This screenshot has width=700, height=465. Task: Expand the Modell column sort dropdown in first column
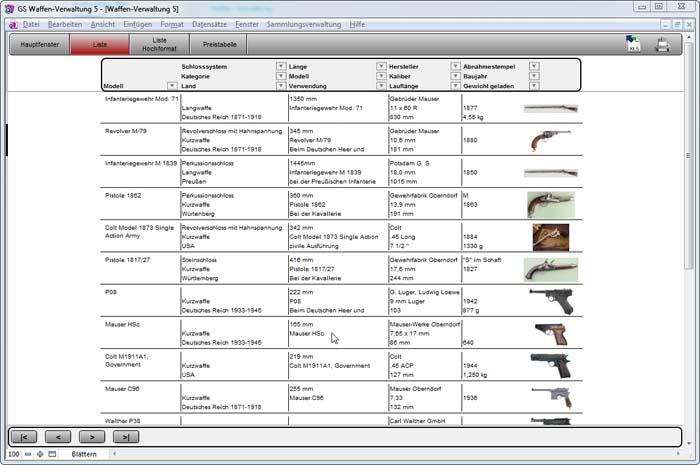(x=171, y=86)
